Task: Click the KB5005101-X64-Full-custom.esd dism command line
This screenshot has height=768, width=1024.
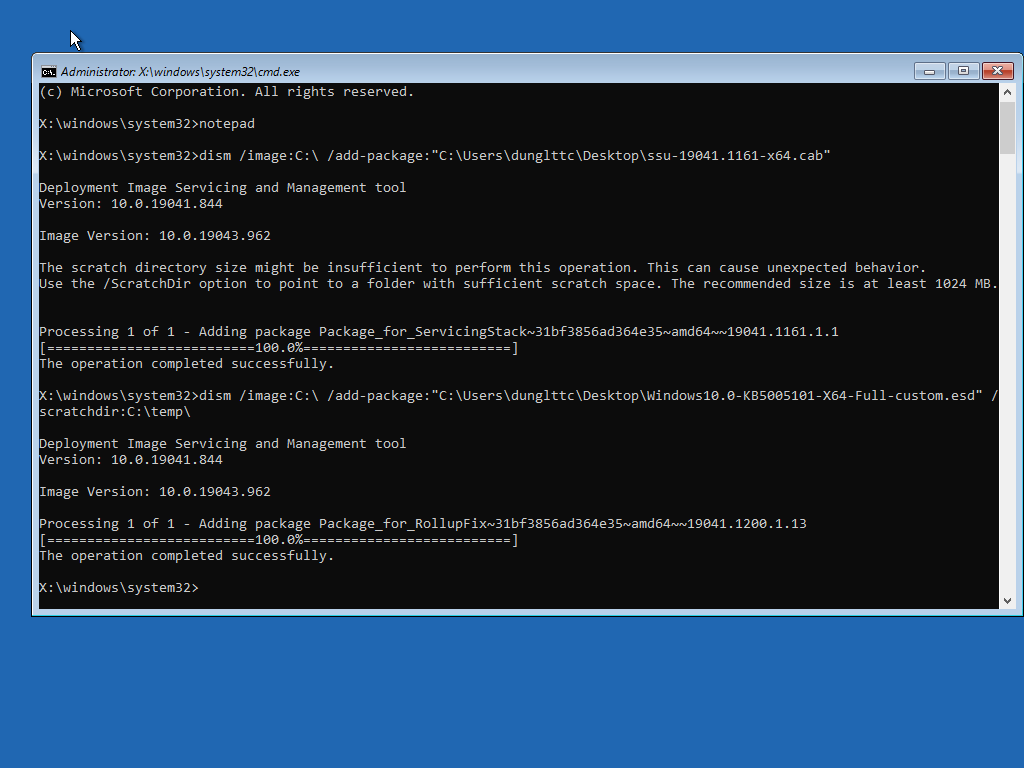Action: click(519, 396)
